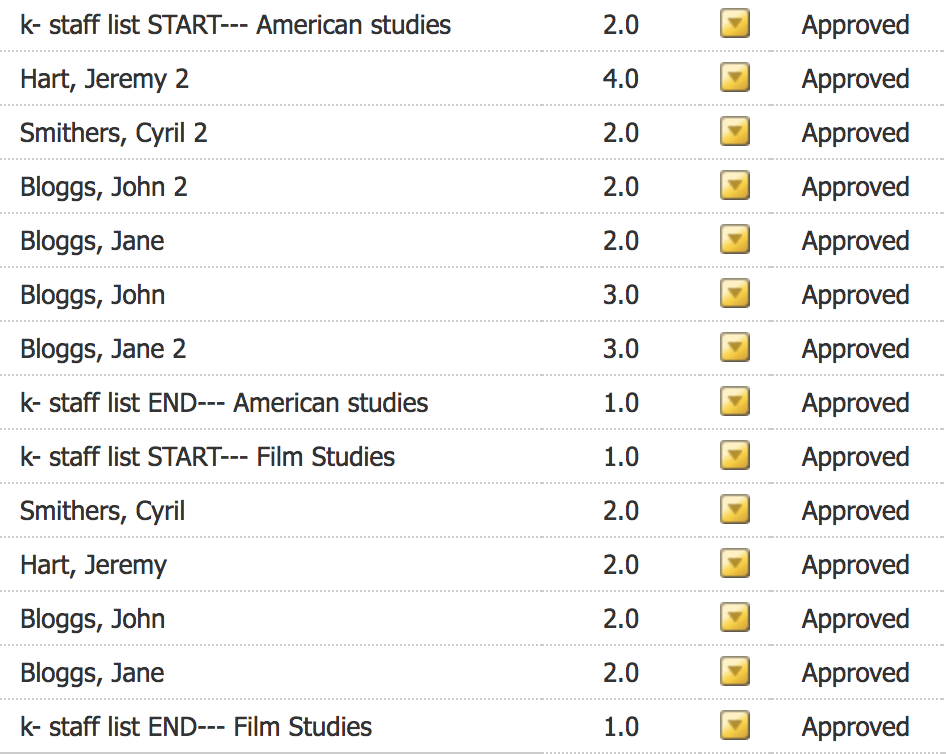Select the row for Bloggs, John 2
This screenshot has width=946, height=754.
[93, 186]
